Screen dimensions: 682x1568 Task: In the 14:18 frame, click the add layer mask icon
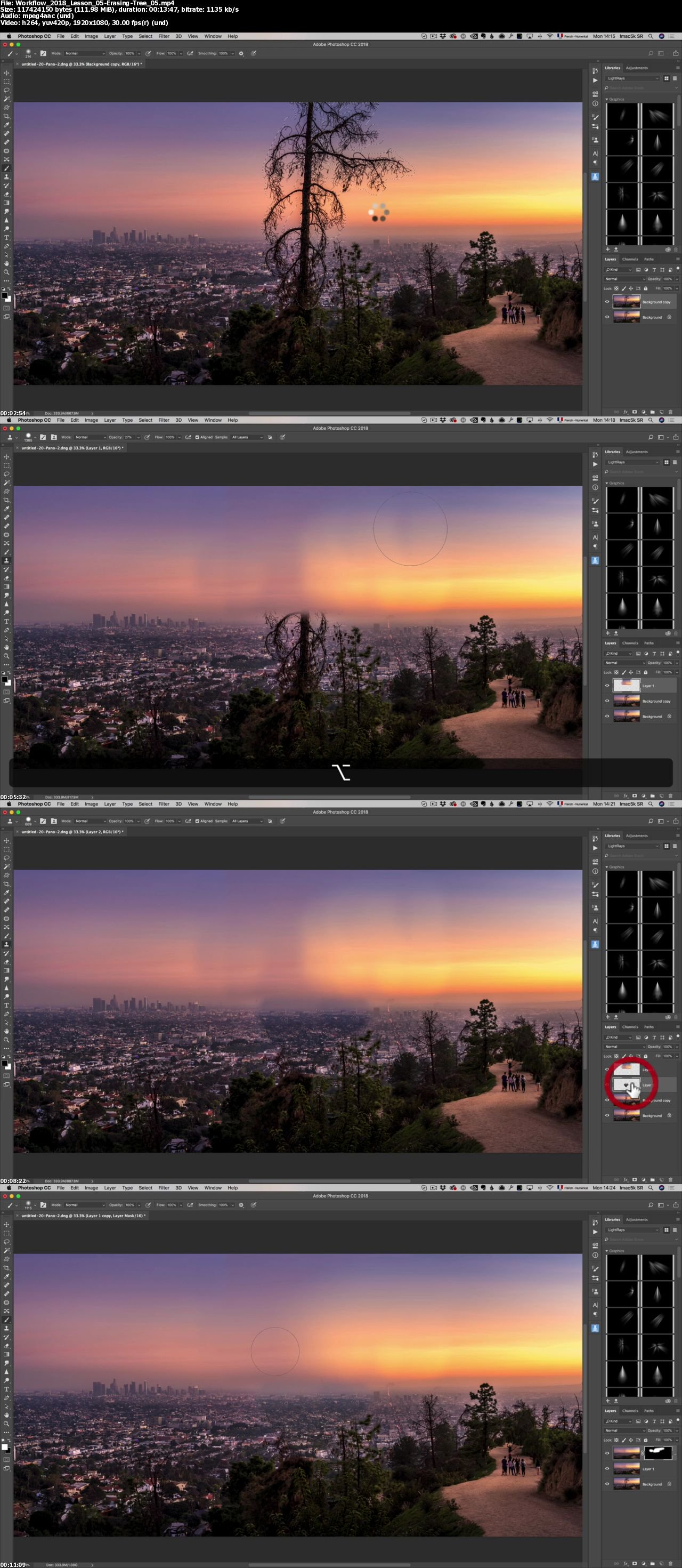635,795
